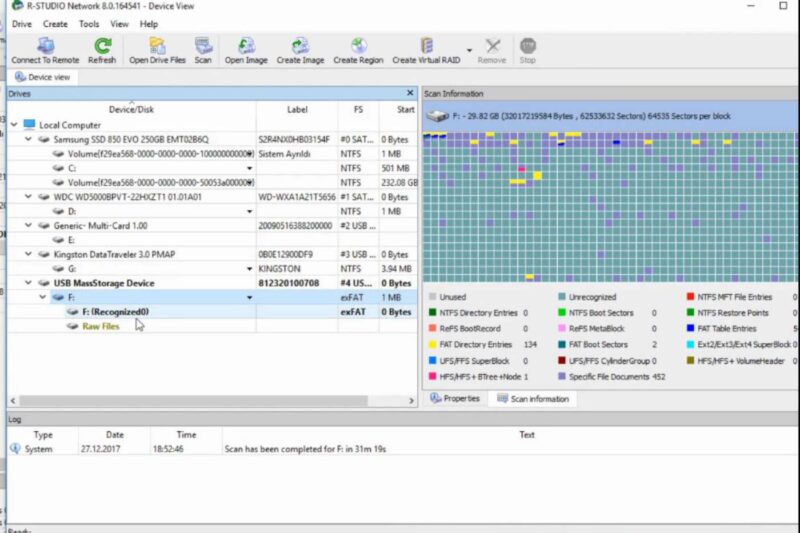The width and height of the screenshot is (800, 533).
Task: Select the WDC WD5000BPVT drive icon
Action: pos(44,197)
